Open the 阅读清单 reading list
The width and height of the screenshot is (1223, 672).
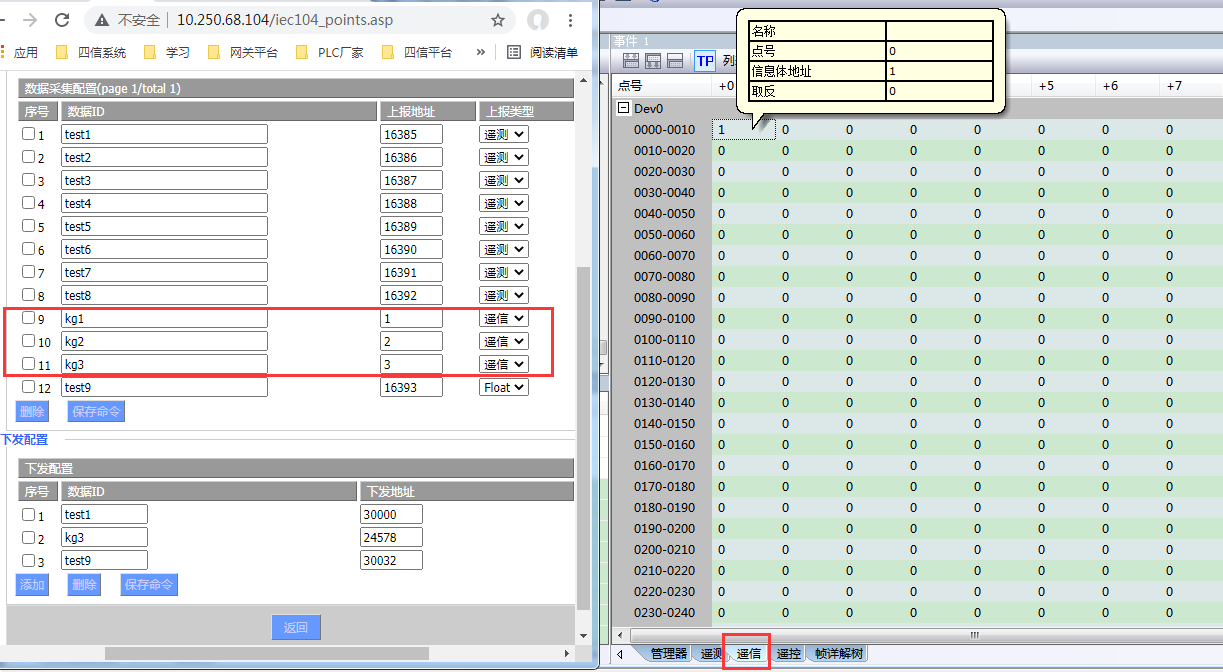[x=542, y=52]
